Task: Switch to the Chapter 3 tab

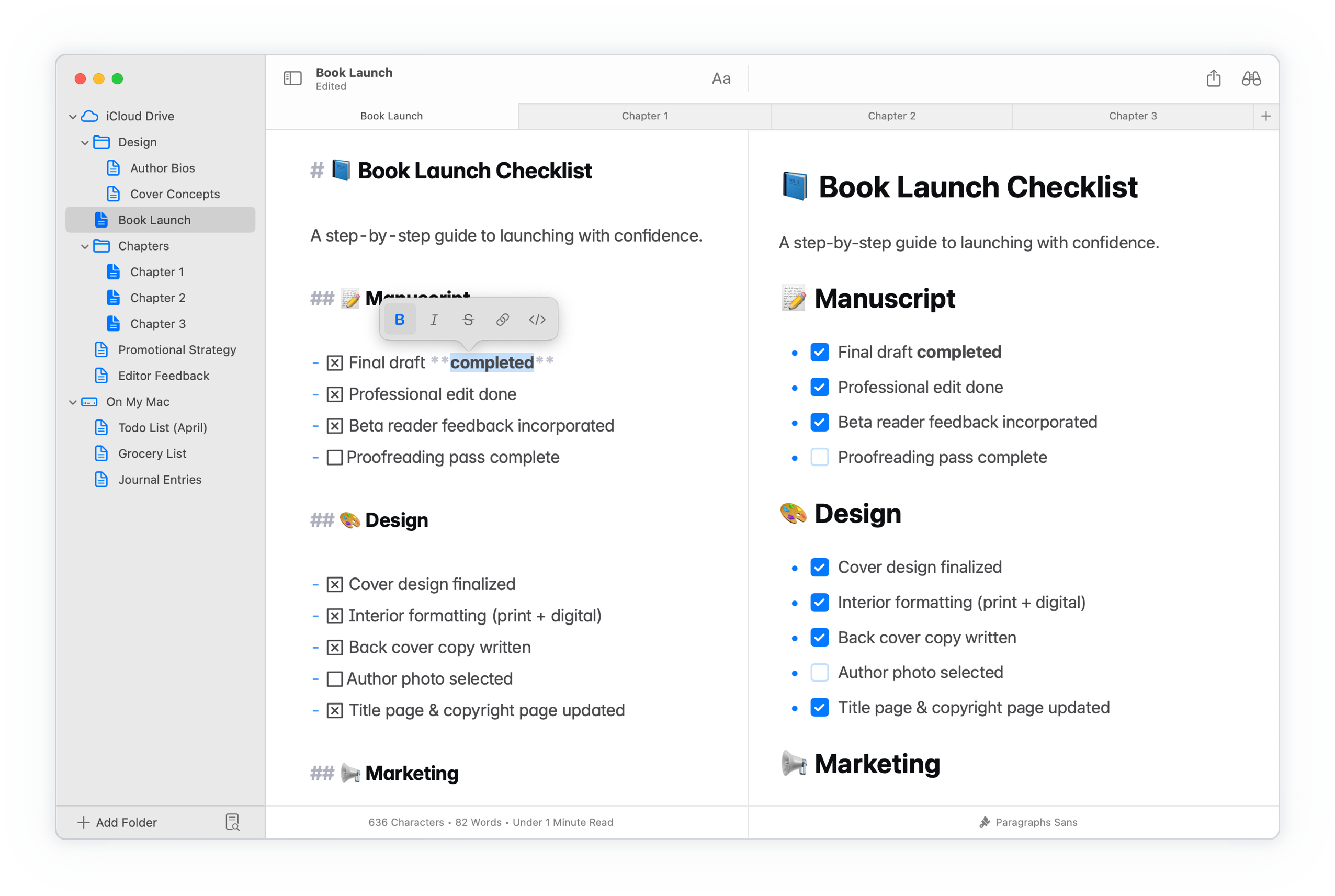Action: point(1133,116)
